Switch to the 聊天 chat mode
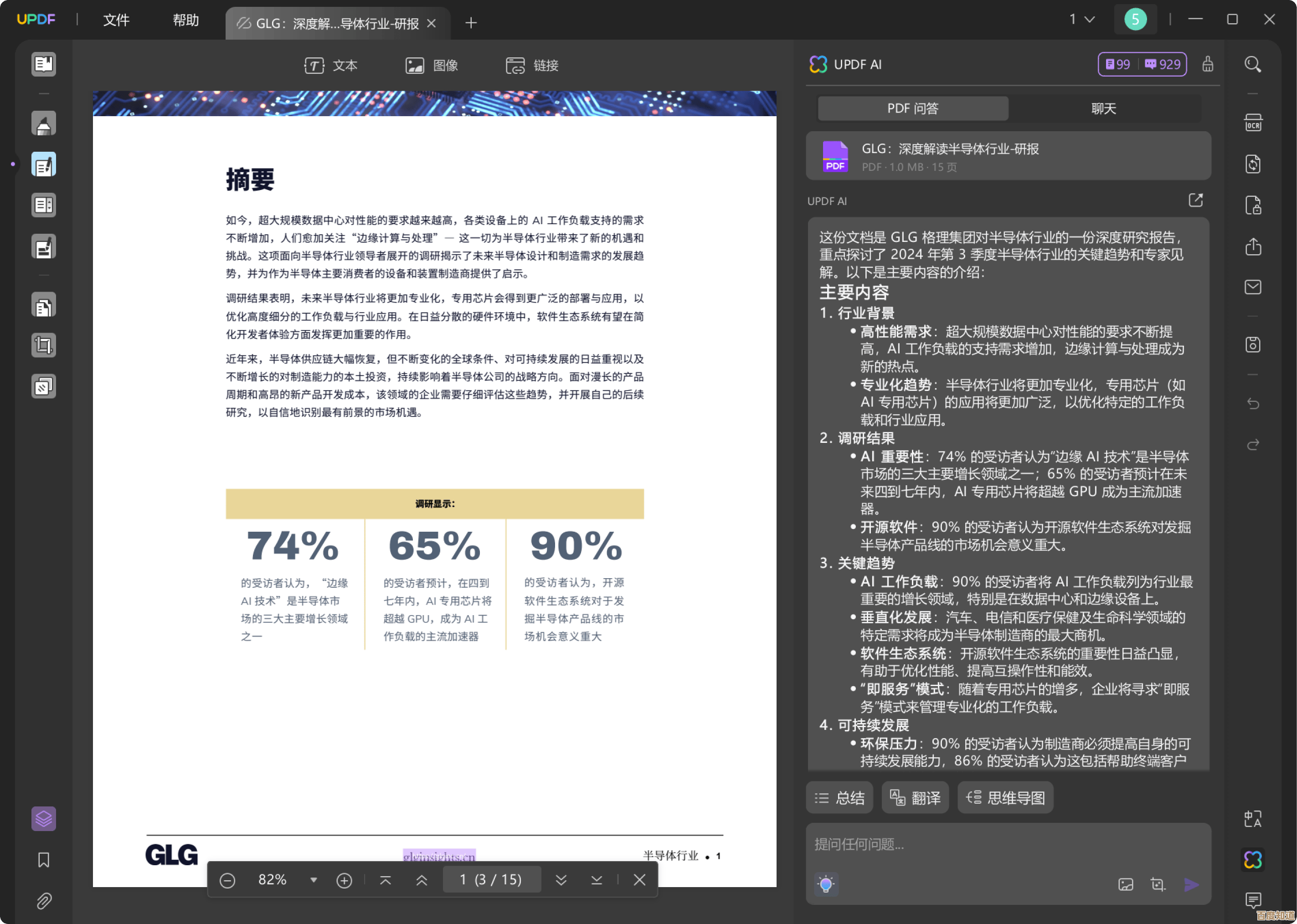Screen dimensions: 1297x924 [x=1103, y=108]
